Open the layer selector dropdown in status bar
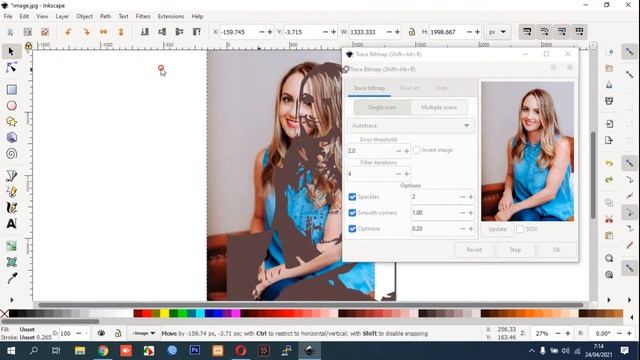Image resolution: width=640 pixels, height=360 pixels. tap(143, 333)
